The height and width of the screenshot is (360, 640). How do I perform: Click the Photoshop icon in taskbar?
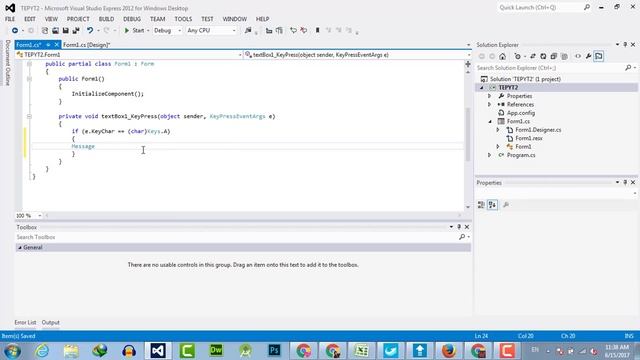coord(274,350)
